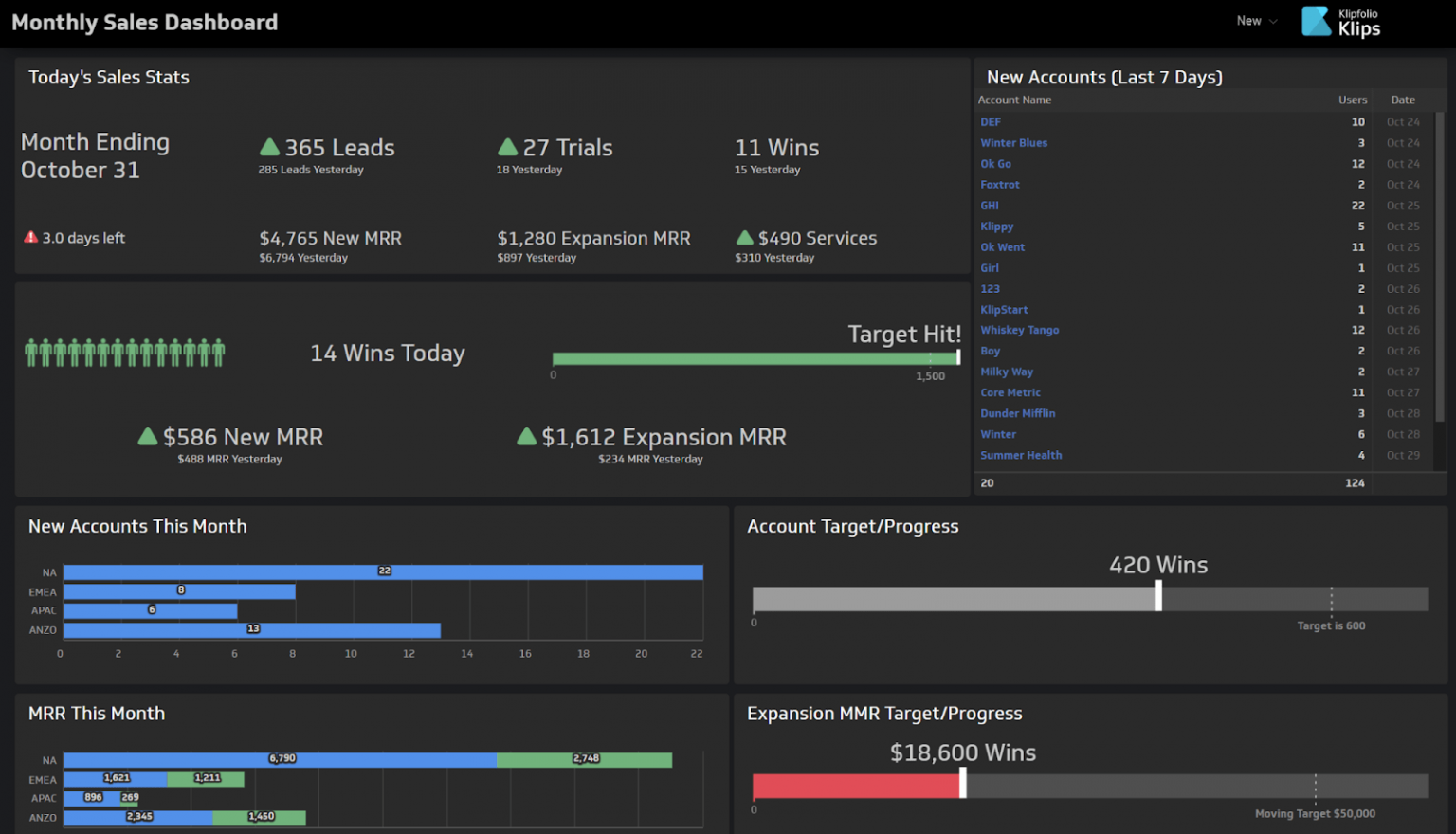The width and height of the screenshot is (1456, 834).
Task: Open the Dunder Mifflin account
Action: pyautogui.click(x=1017, y=412)
